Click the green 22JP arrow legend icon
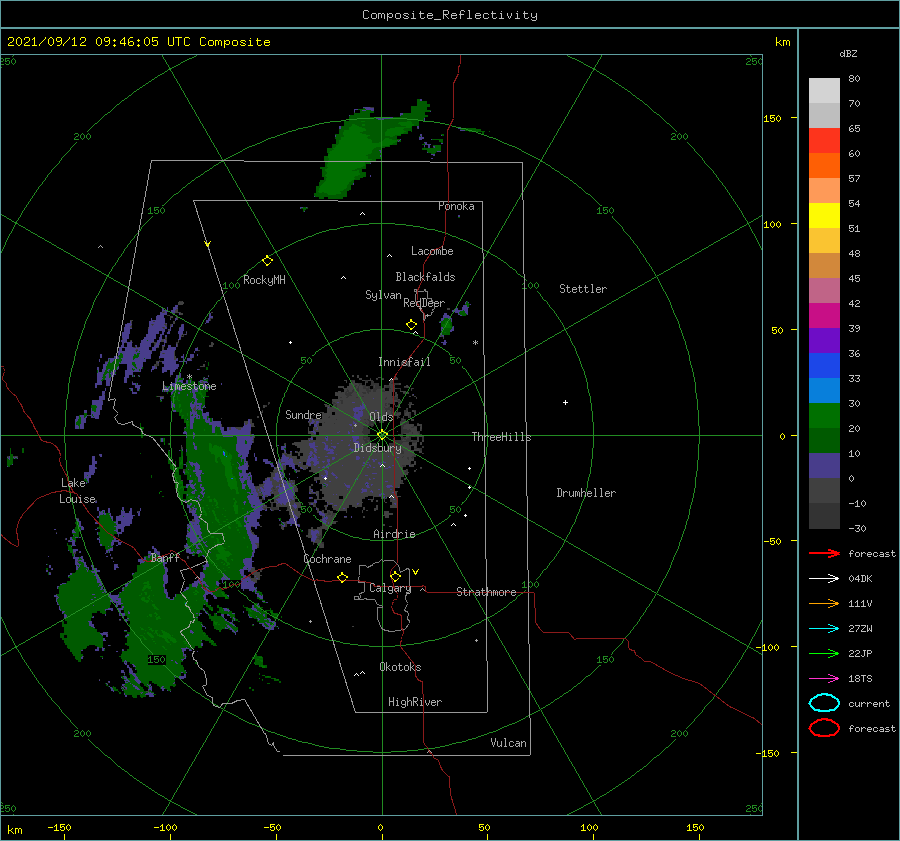The image size is (900, 841). point(824,653)
